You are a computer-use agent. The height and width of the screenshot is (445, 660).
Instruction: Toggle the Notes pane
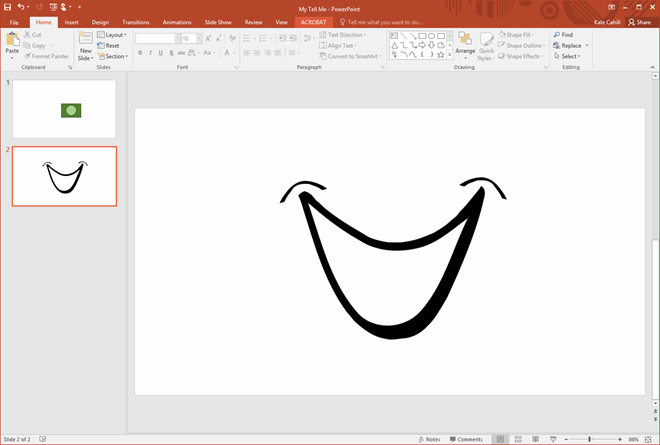pyautogui.click(x=428, y=439)
